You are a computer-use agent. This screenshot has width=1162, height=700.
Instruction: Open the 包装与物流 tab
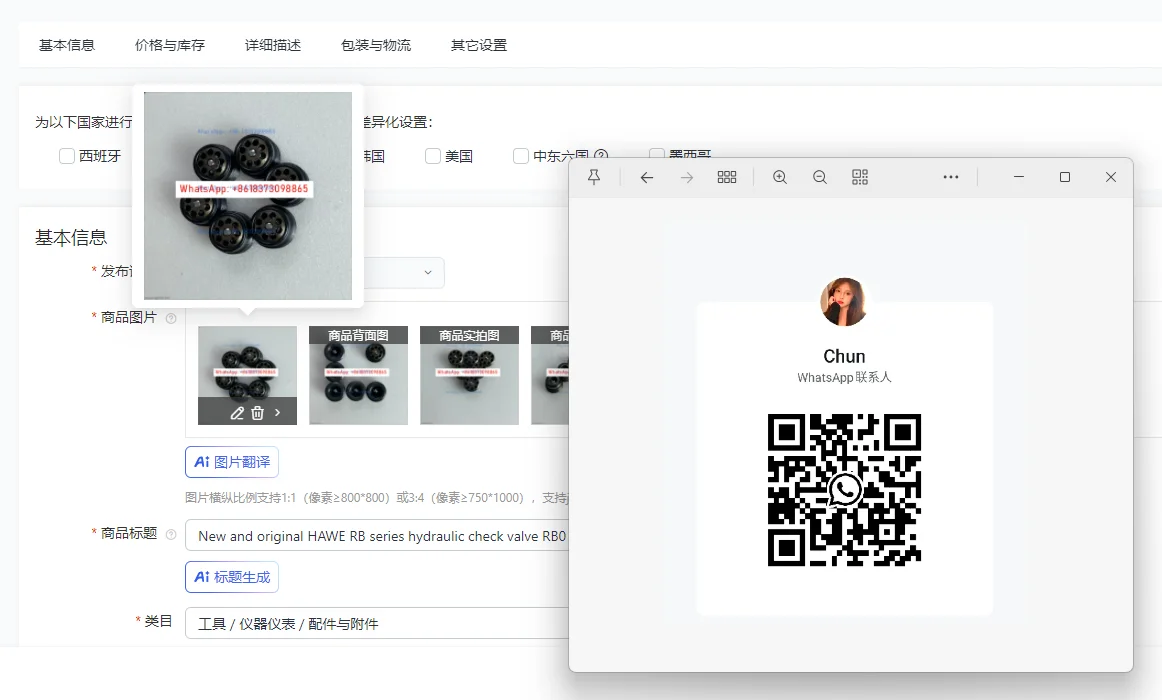(376, 45)
